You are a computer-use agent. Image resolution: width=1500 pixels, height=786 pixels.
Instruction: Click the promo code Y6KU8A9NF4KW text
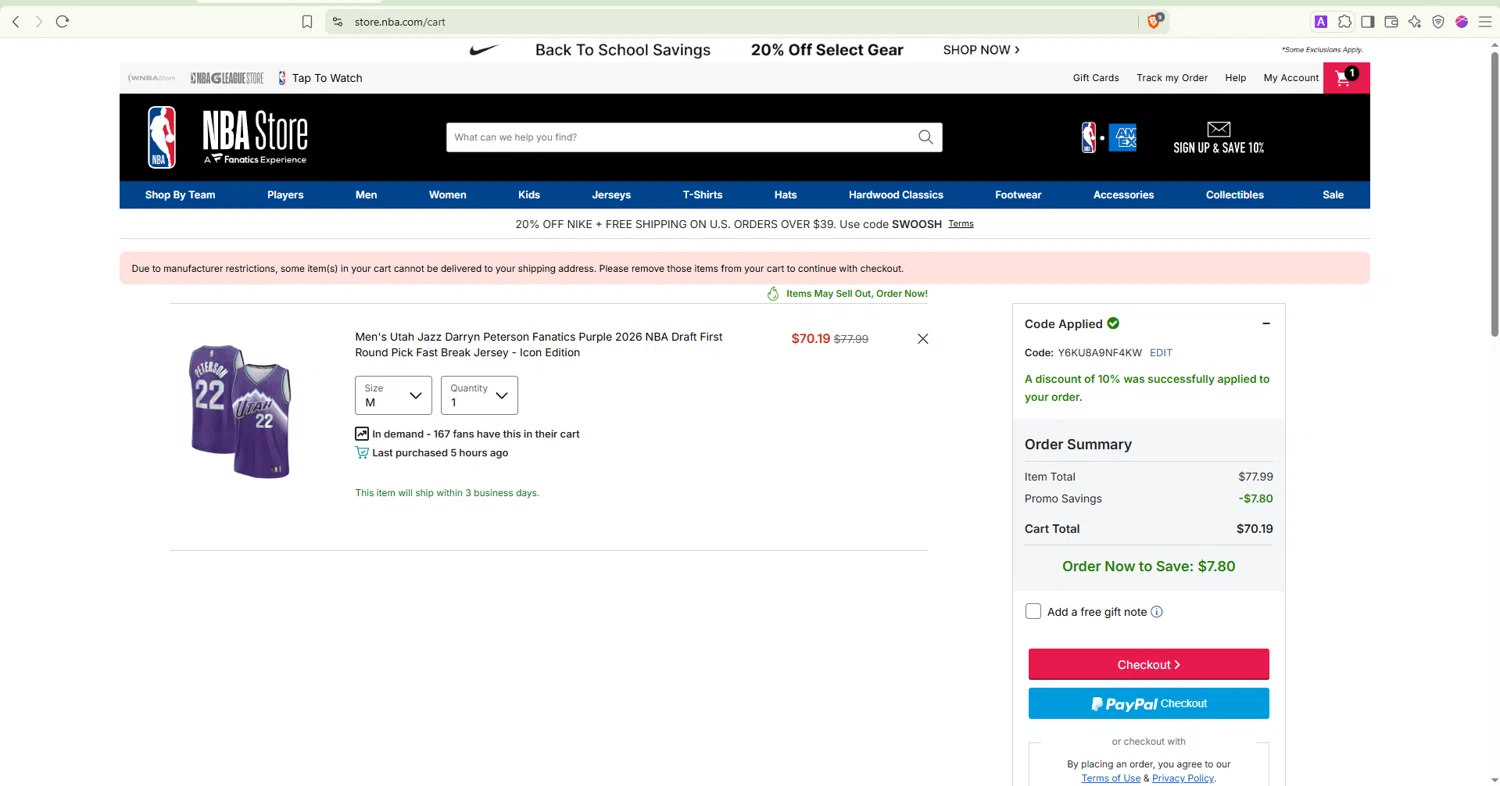[1100, 353]
